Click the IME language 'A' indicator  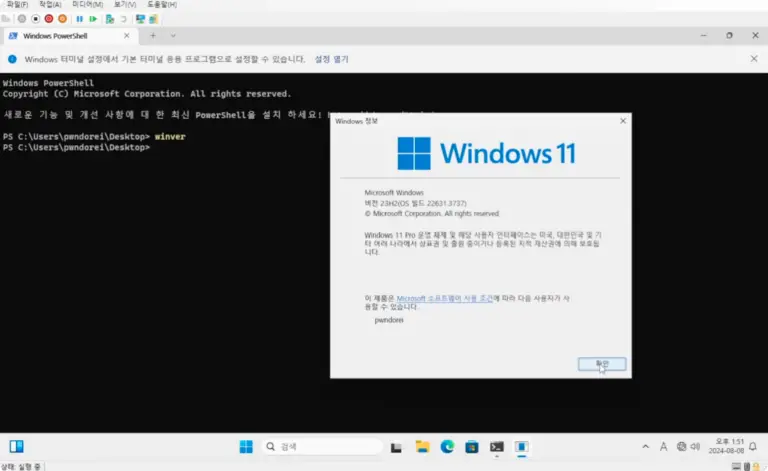[663, 447]
